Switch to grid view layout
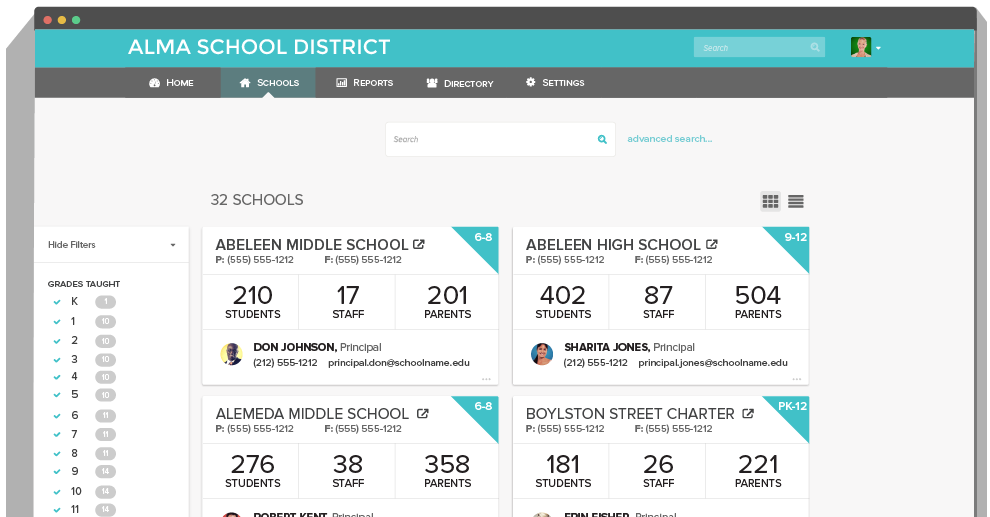 click(x=770, y=201)
